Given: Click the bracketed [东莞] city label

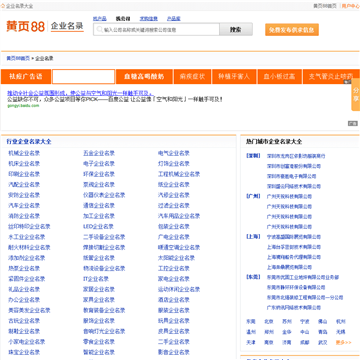Looking at the screenshot, I should coord(253,277).
